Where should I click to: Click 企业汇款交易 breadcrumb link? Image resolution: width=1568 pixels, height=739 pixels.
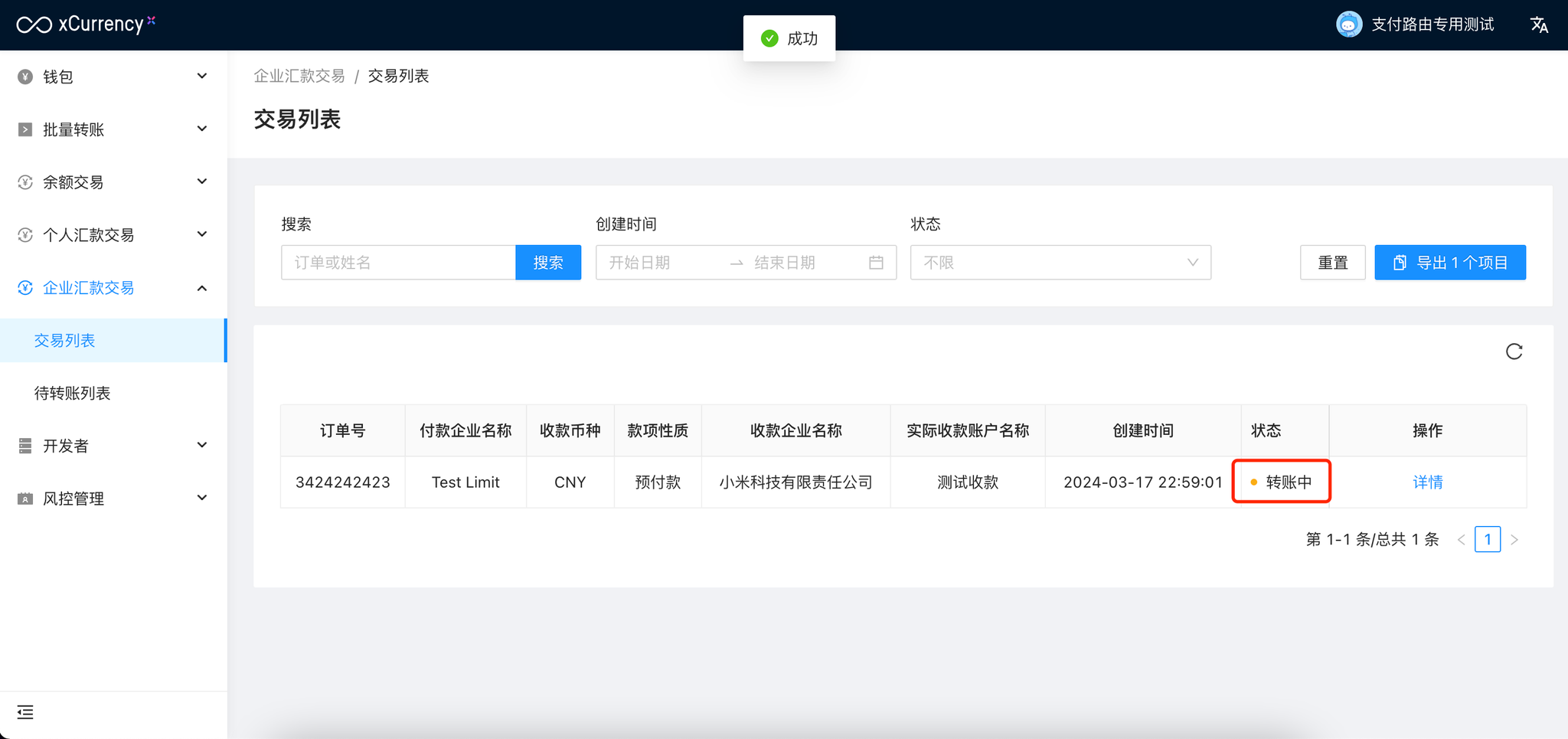(299, 76)
